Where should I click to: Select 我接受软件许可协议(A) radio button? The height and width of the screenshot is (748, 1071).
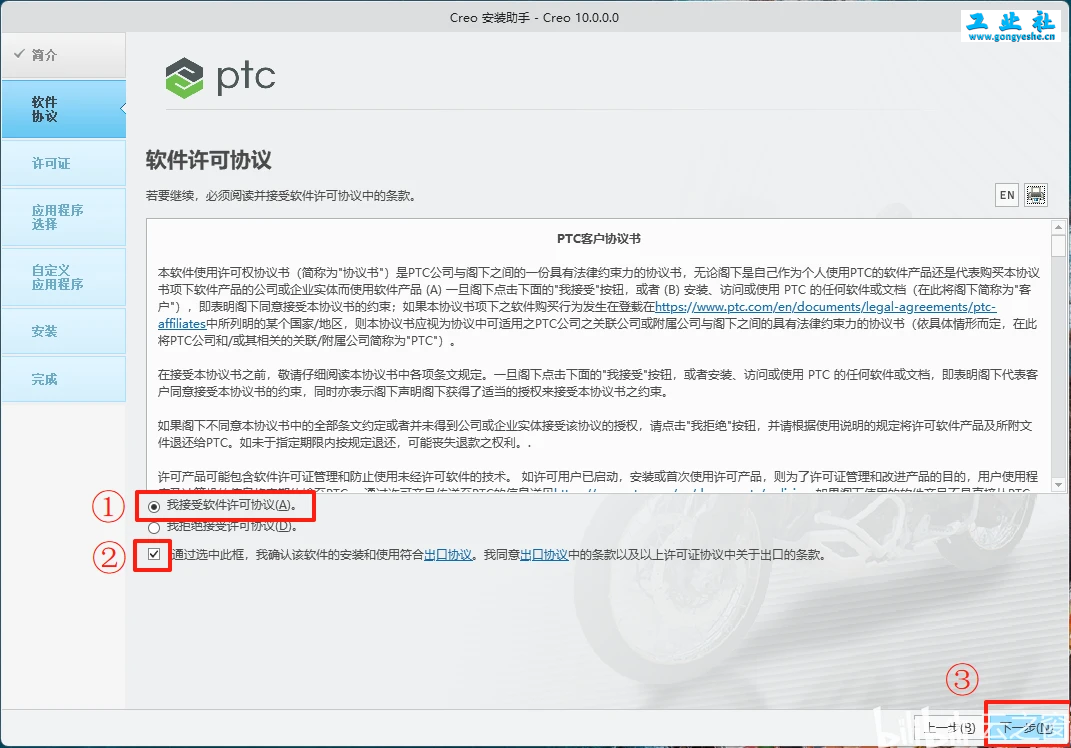pos(154,506)
